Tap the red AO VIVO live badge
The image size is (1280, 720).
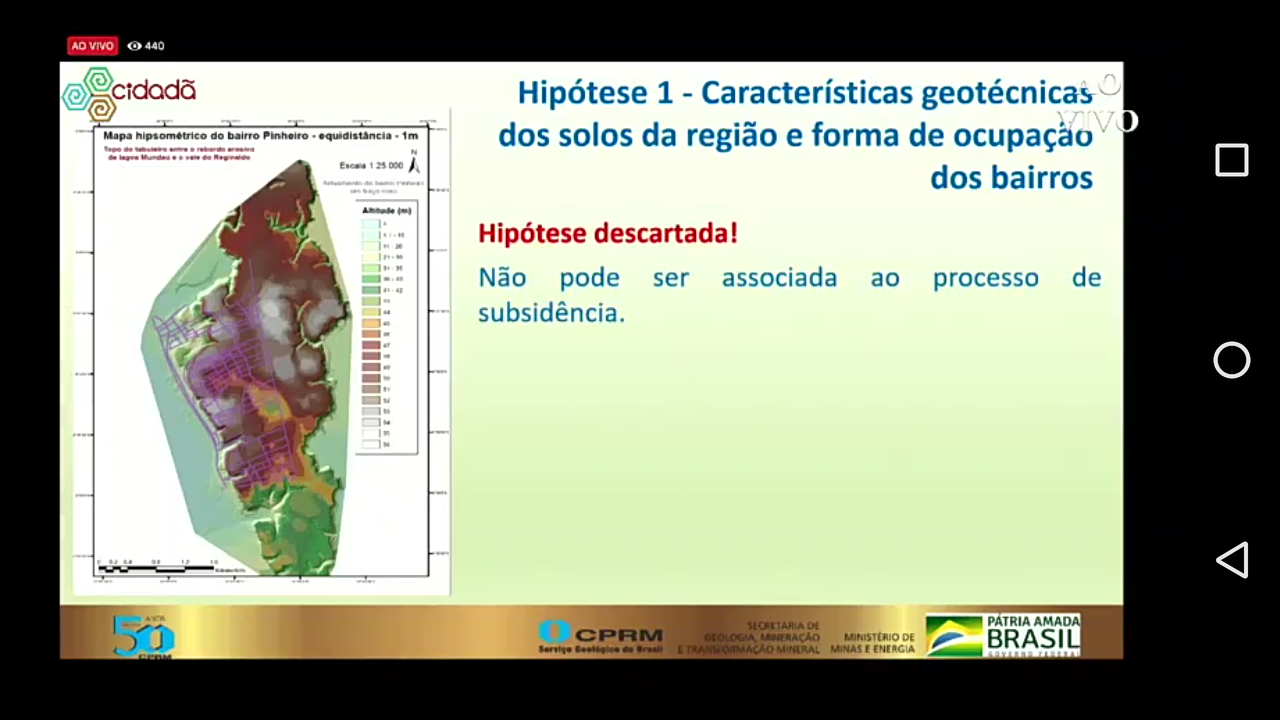tap(93, 46)
